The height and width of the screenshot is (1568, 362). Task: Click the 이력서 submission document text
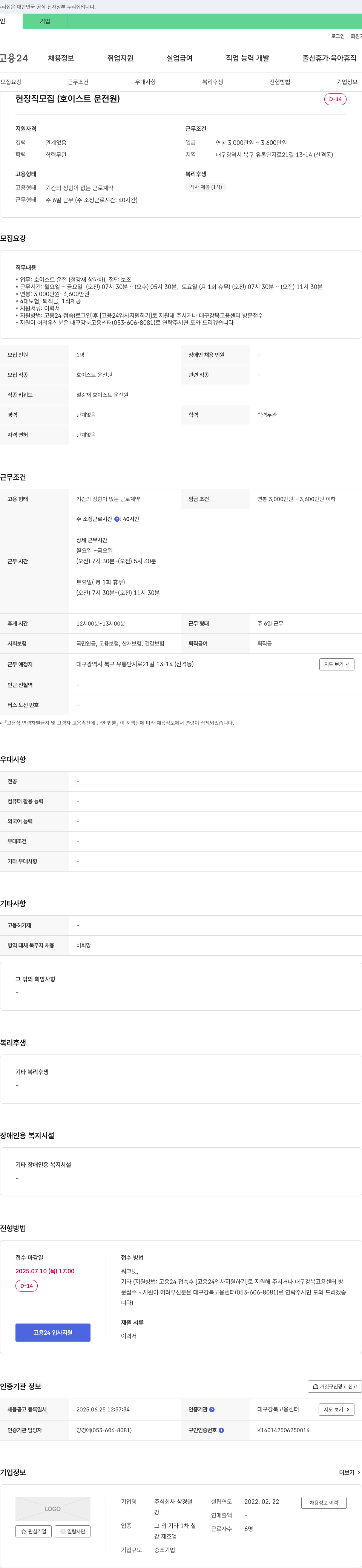[129, 1336]
